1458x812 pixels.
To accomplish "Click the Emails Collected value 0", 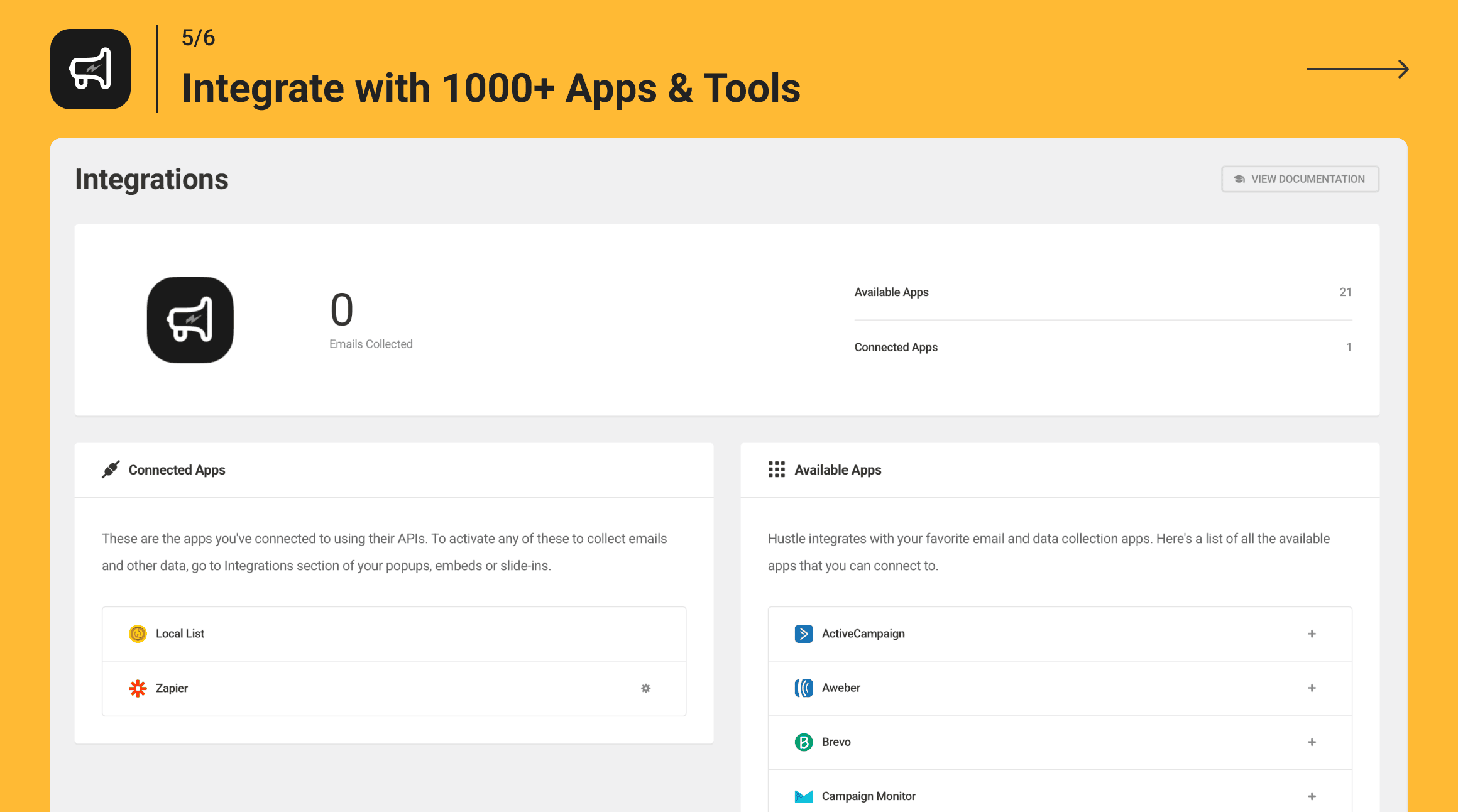I will [342, 310].
